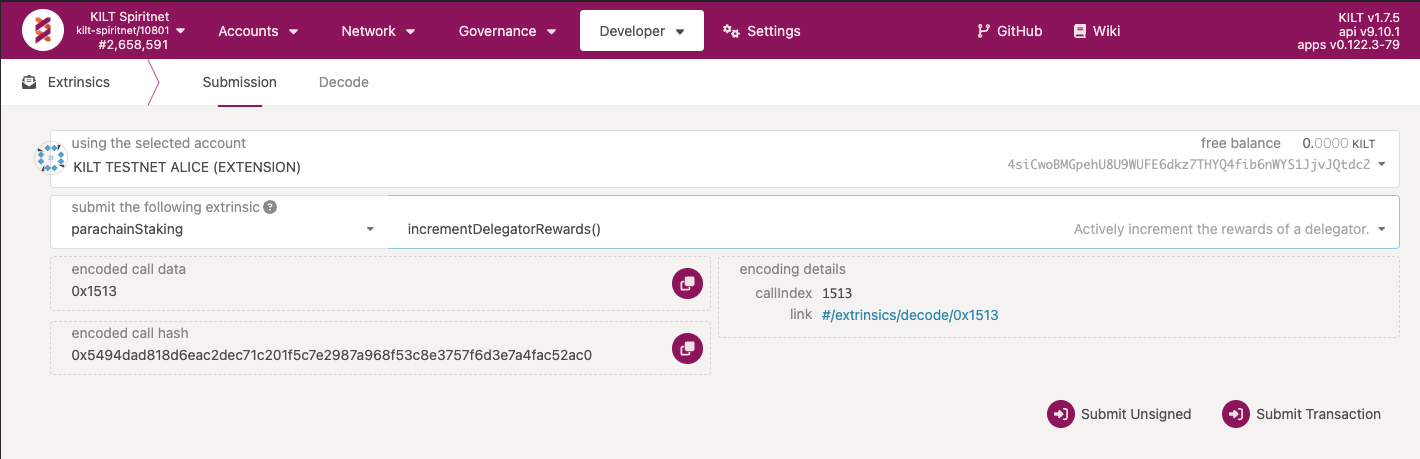Copy the encoded call data
This screenshot has height=459, width=1420.
click(687, 284)
